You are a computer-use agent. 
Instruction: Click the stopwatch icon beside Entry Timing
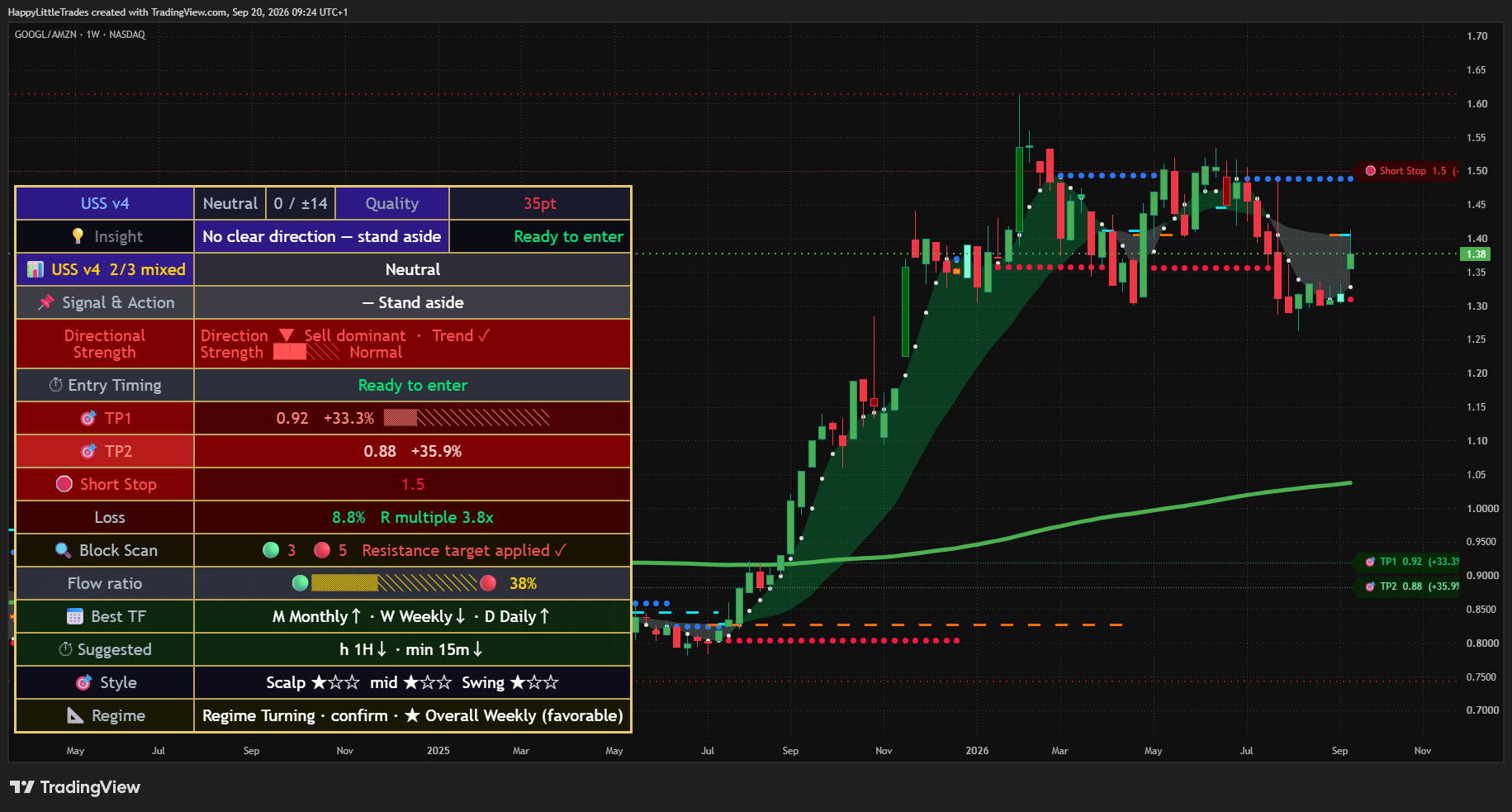(x=55, y=385)
